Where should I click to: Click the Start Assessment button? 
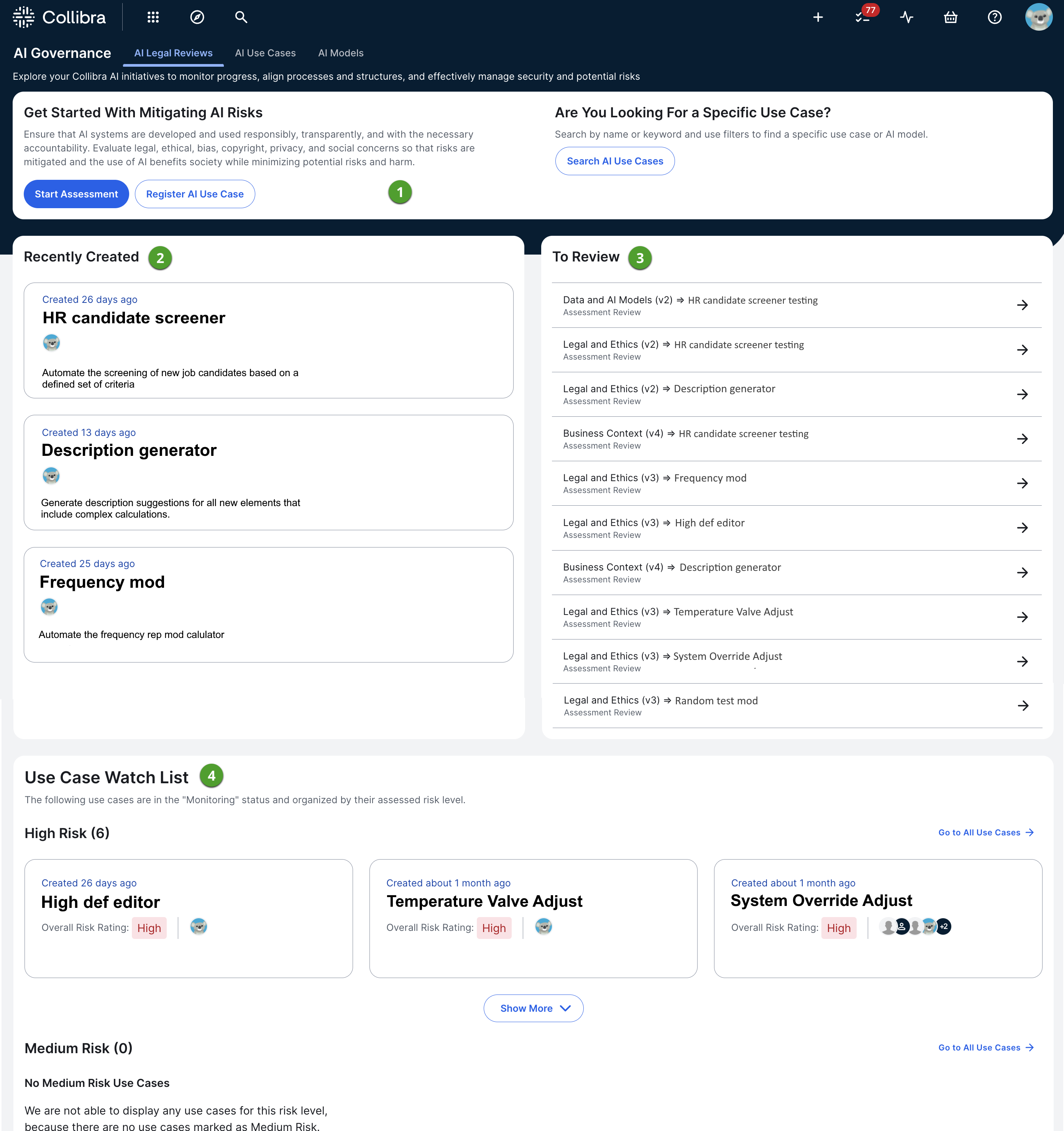click(x=76, y=194)
